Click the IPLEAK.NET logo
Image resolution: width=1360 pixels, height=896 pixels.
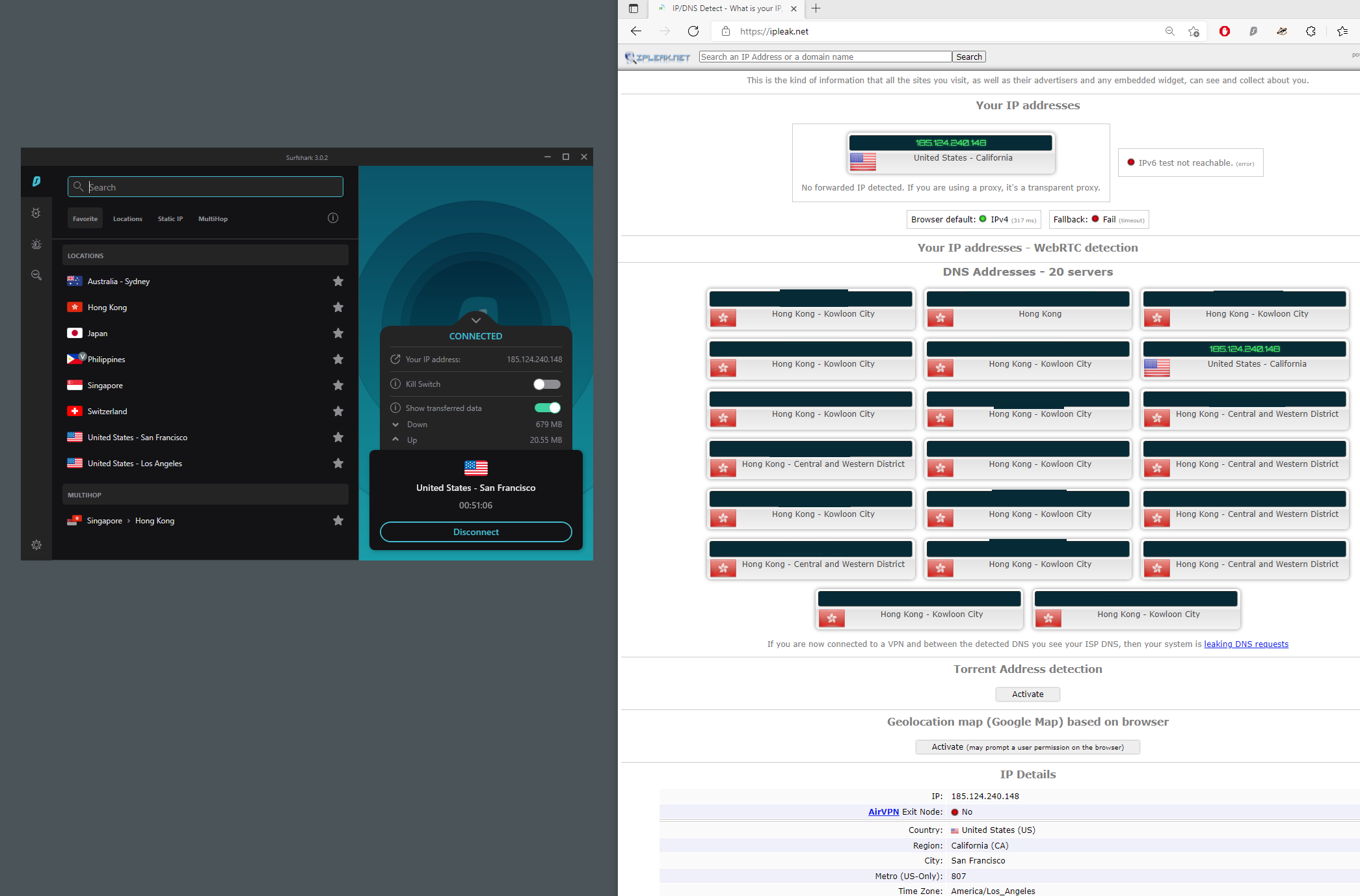[x=658, y=57]
